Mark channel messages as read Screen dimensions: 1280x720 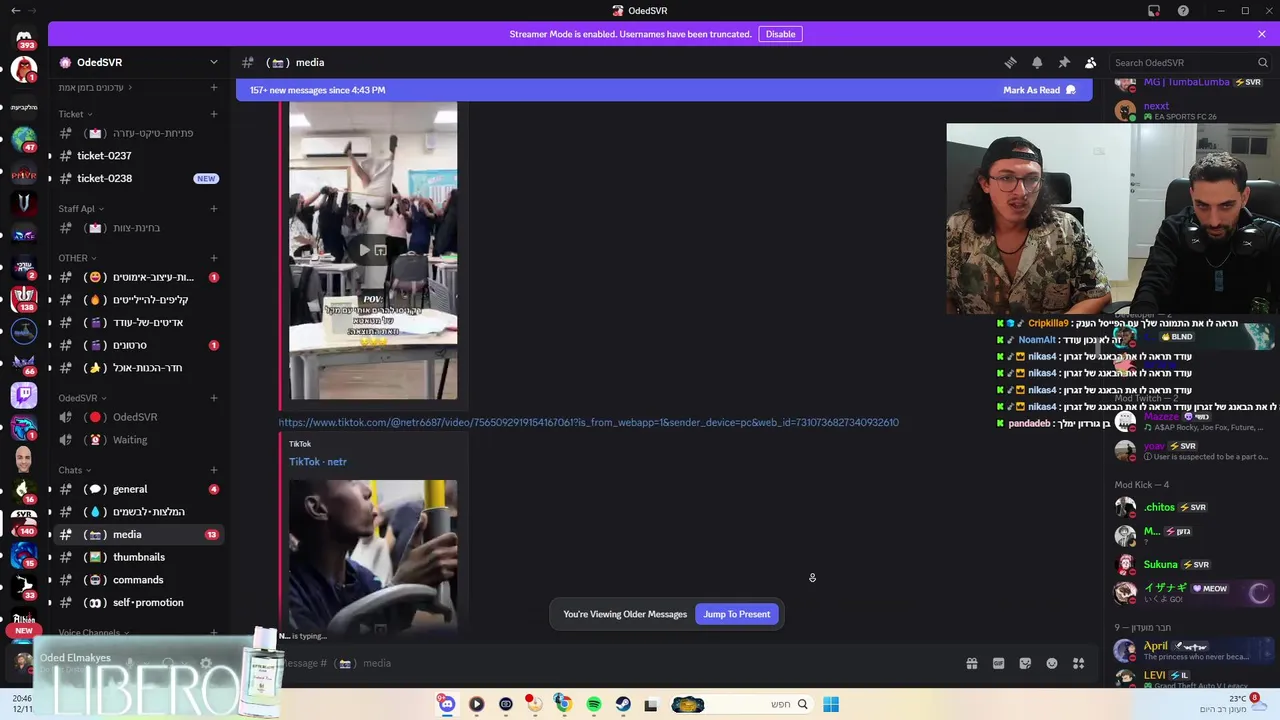(x=1039, y=90)
